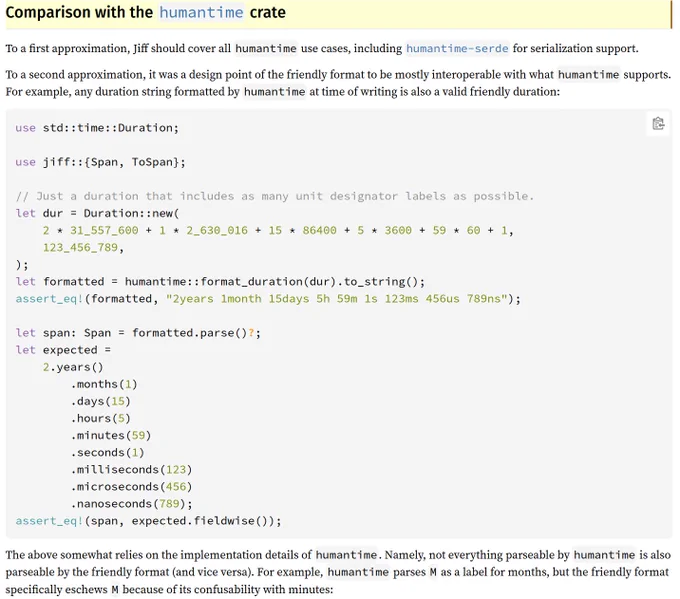
Task: Click the code ".microseconds(456)"
Action: [x=131, y=487]
